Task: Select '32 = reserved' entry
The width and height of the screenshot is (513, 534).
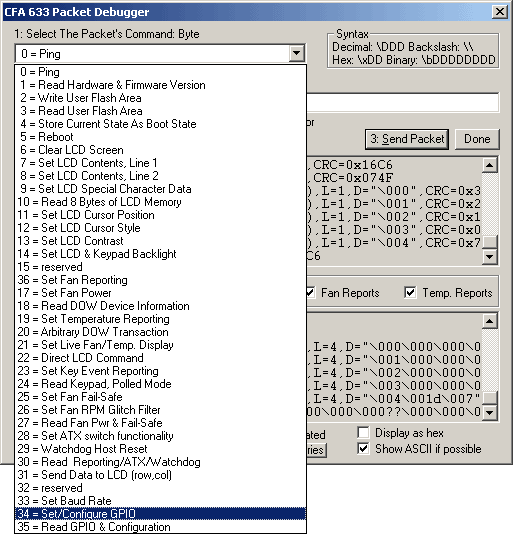Action: point(160,488)
